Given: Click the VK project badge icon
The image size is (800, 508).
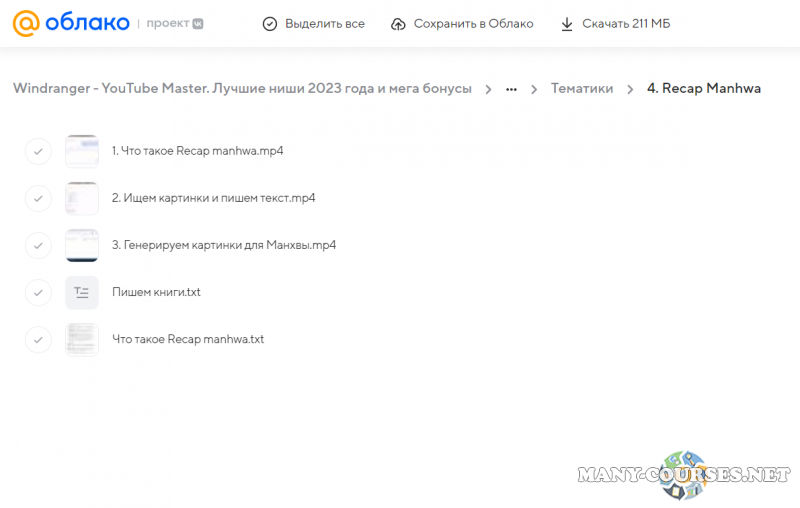Looking at the screenshot, I should (x=197, y=24).
